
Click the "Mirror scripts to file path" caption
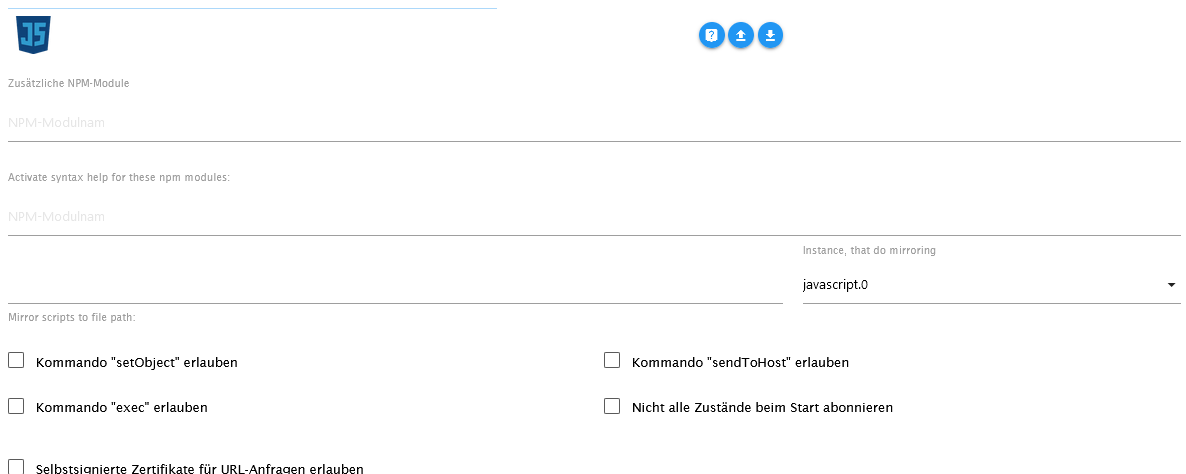(x=72, y=317)
